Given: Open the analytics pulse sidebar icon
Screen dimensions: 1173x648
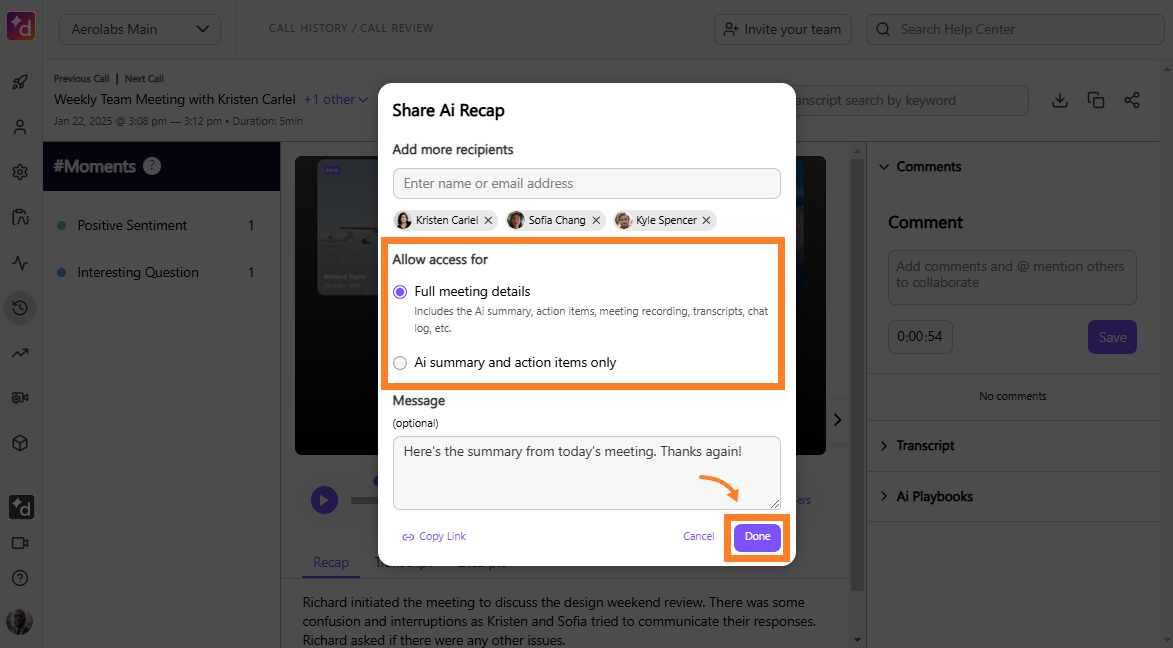Looking at the screenshot, I should point(20,263).
